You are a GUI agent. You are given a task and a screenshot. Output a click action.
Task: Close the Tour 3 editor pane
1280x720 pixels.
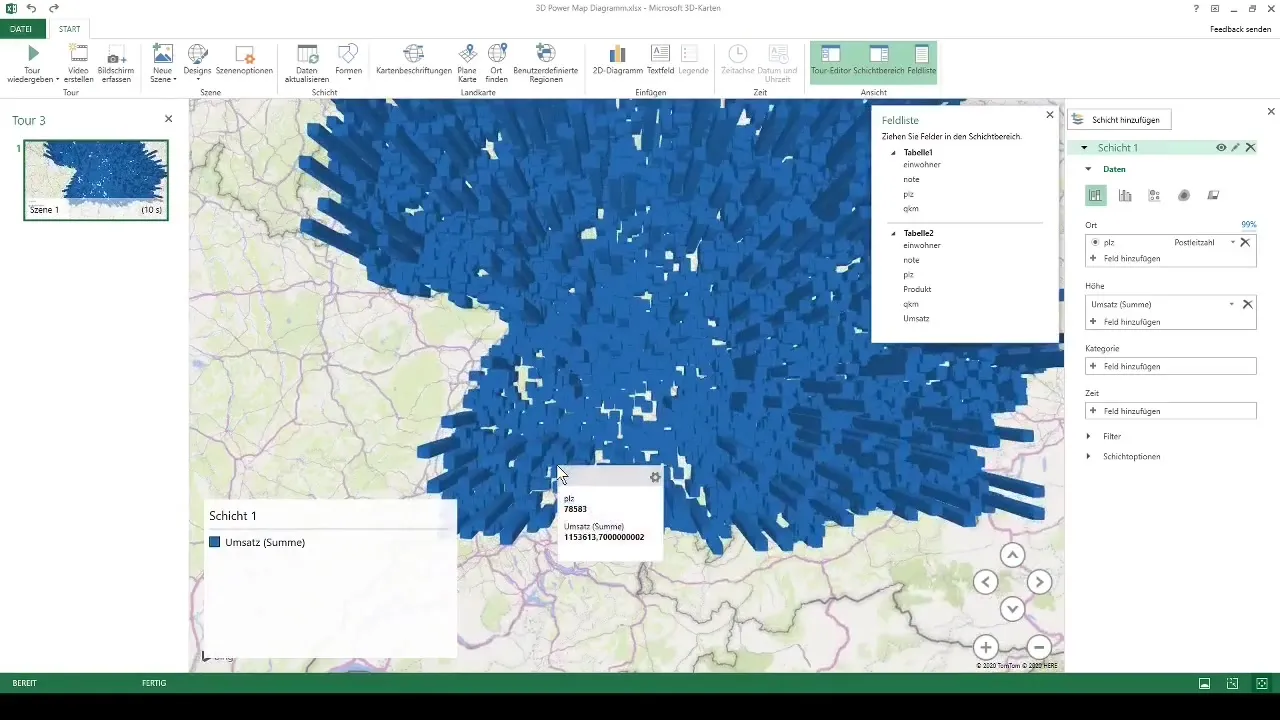click(x=168, y=119)
